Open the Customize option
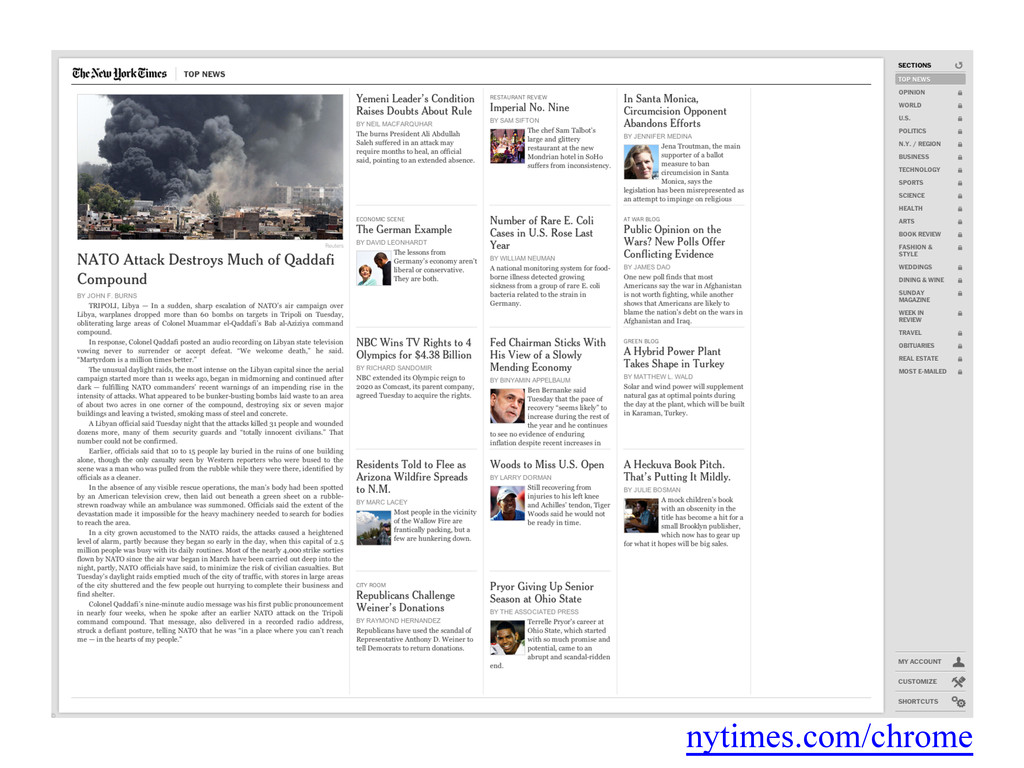The width and height of the screenshot is (1024, 768). click(x=917, y=682)
